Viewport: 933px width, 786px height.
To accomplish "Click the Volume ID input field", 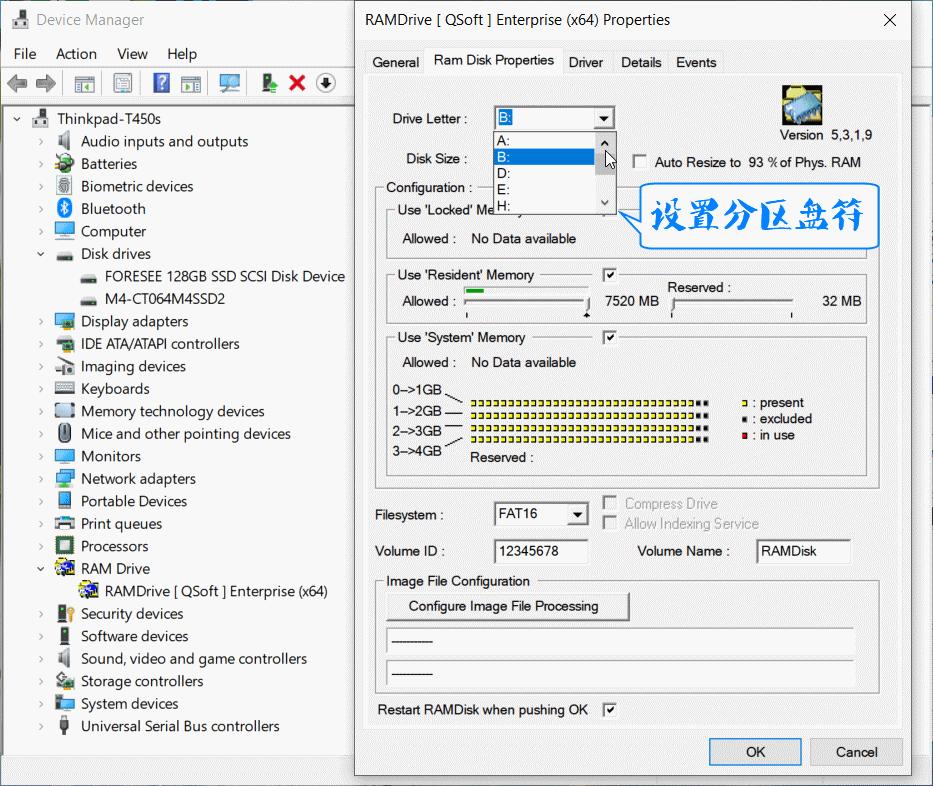I will tap(540, 551).
